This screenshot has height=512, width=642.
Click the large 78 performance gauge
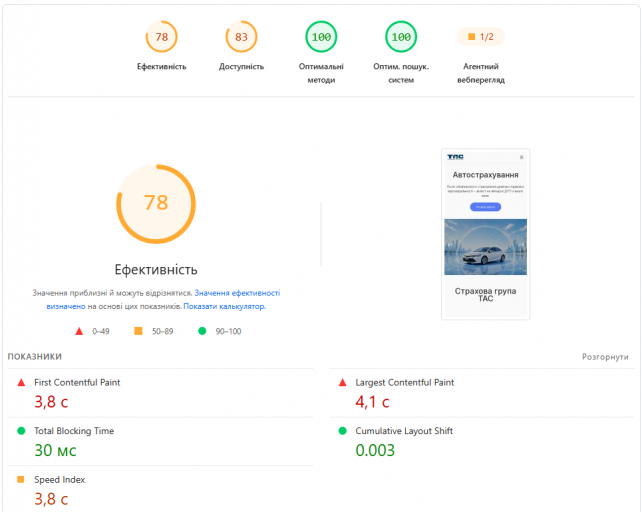point(156,204)
